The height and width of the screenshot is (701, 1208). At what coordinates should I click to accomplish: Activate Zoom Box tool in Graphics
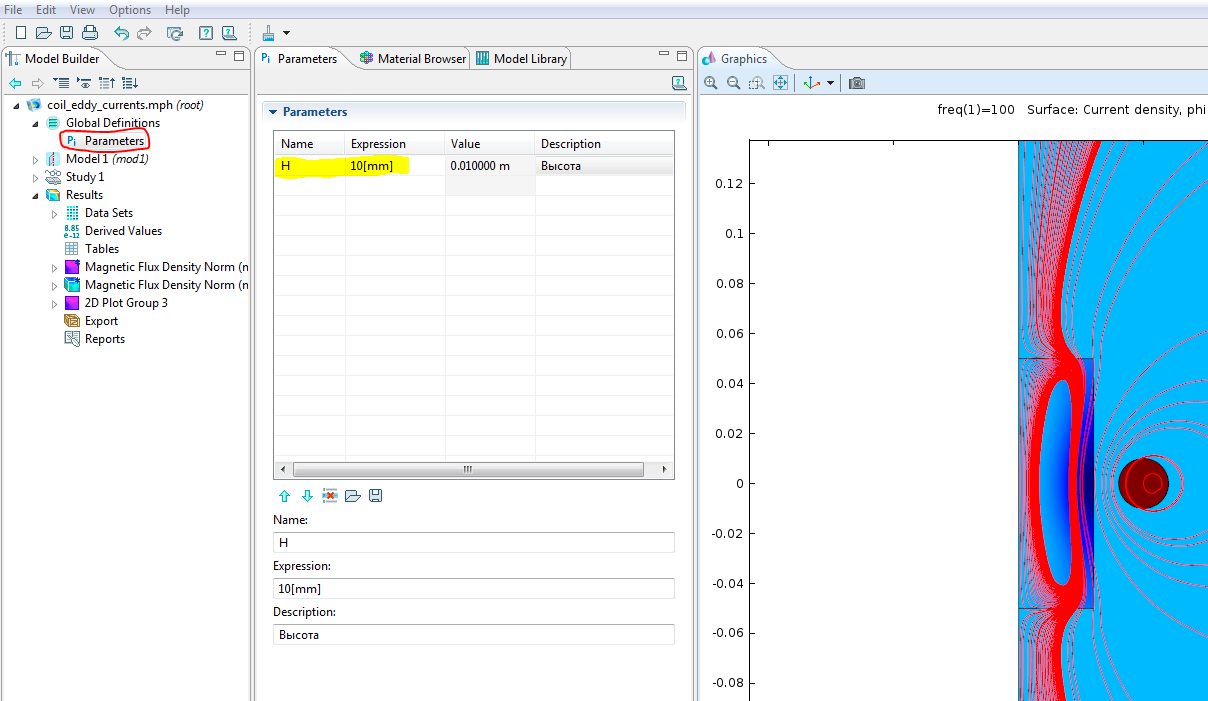pyautogui.click(x=757, y=83)
